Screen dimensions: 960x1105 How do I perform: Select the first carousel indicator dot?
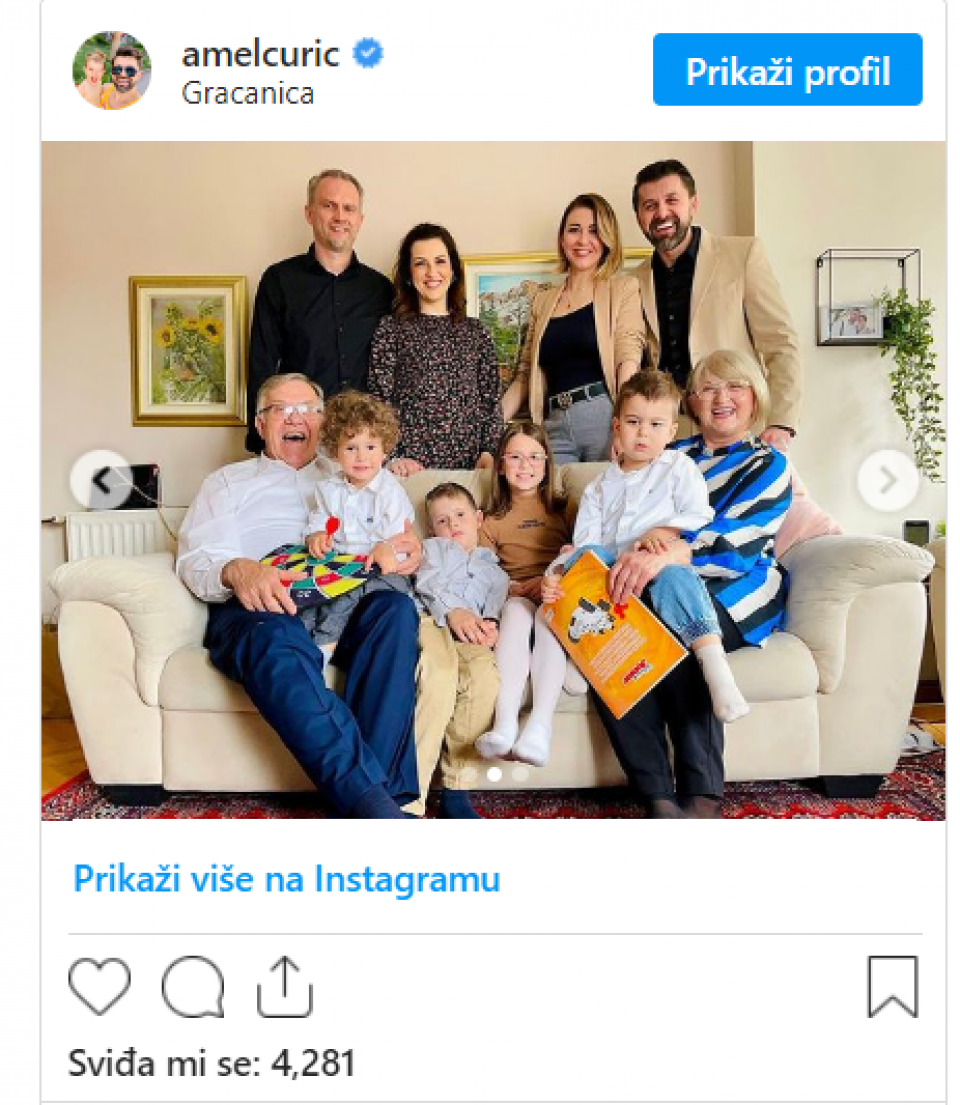pyautogui.click(x=469, y=774)
